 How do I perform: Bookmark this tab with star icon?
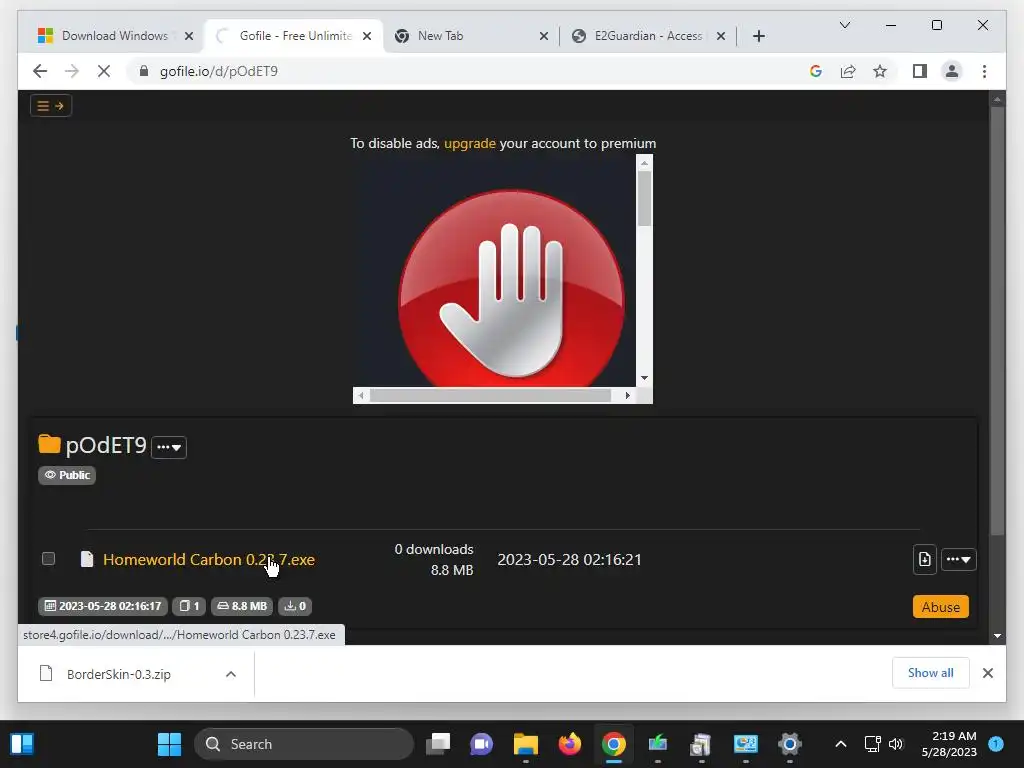pyautogui.click(x=880, y=71)
